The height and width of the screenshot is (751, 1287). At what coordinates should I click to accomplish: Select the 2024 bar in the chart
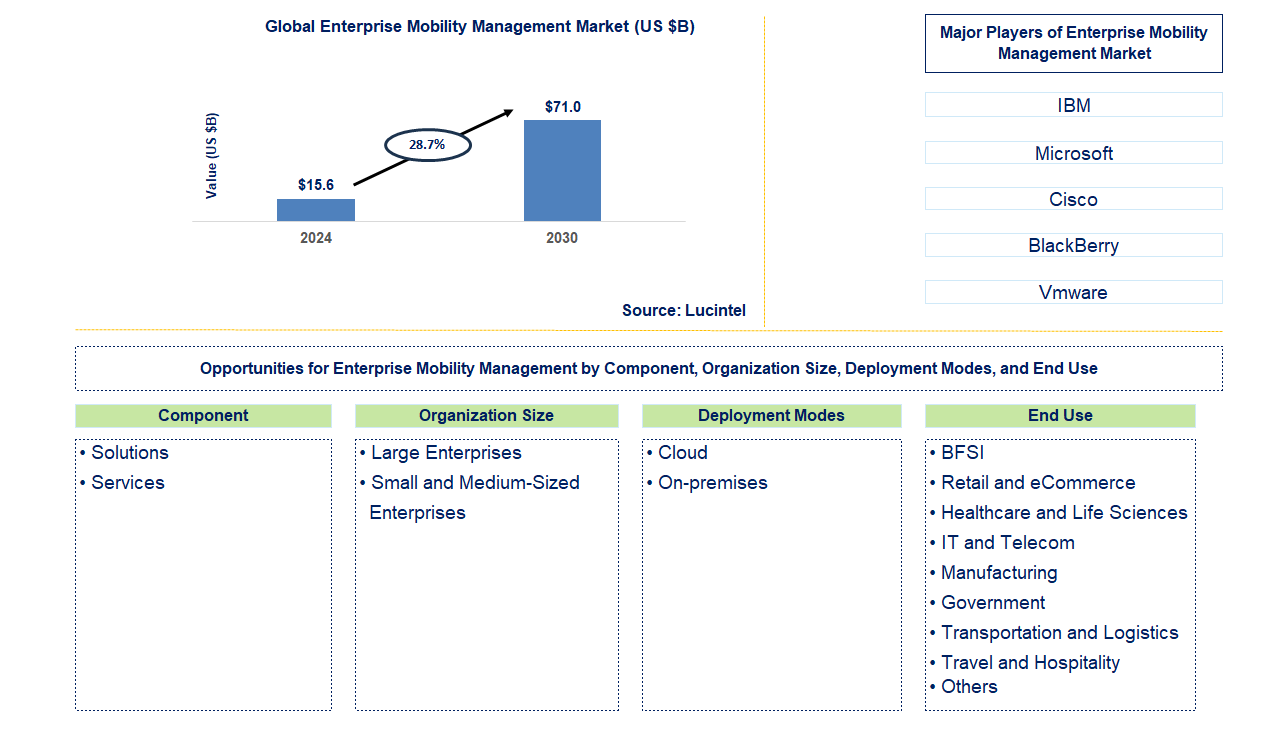(316, 210)
